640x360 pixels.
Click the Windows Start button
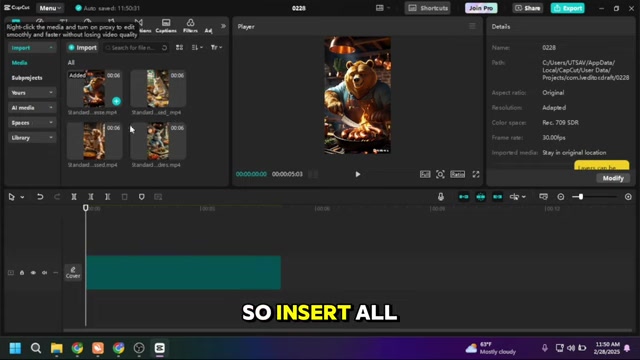point(16,348)
